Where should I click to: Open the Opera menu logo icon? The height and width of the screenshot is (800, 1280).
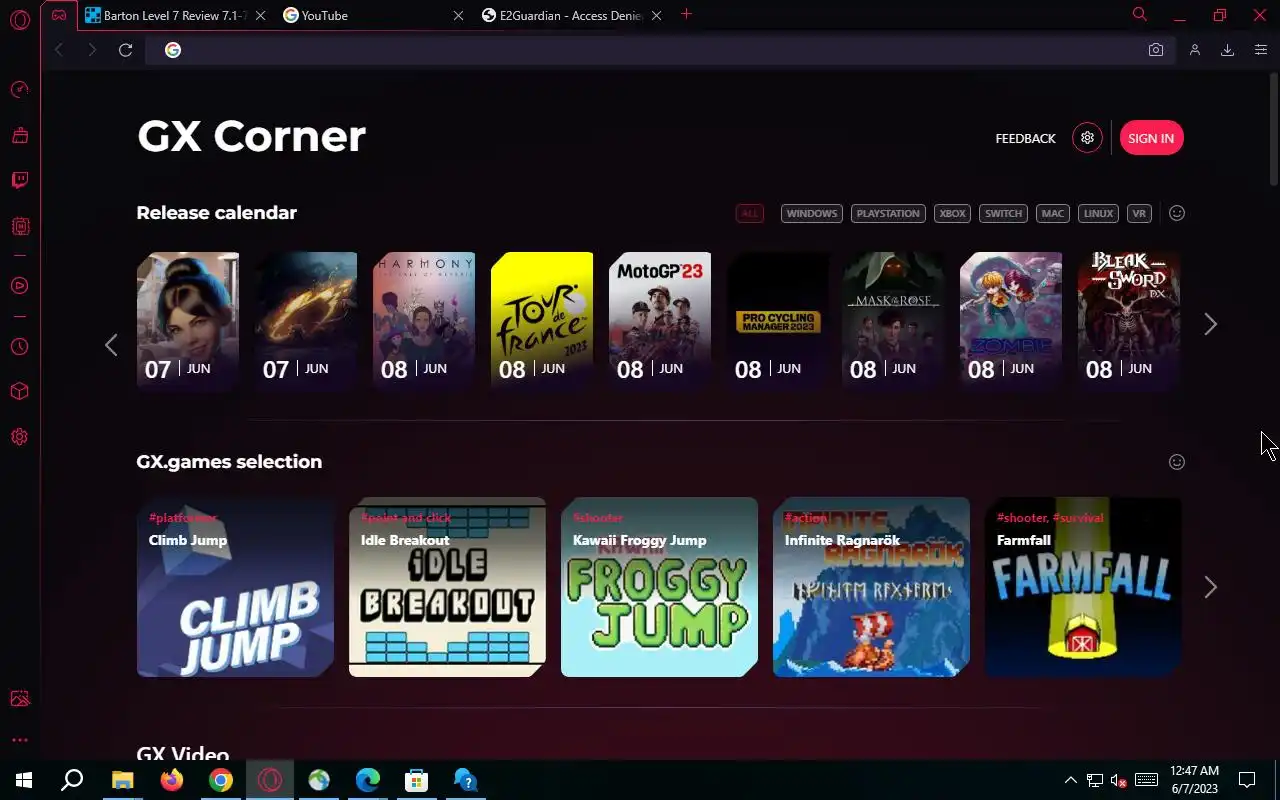[19, 20]
